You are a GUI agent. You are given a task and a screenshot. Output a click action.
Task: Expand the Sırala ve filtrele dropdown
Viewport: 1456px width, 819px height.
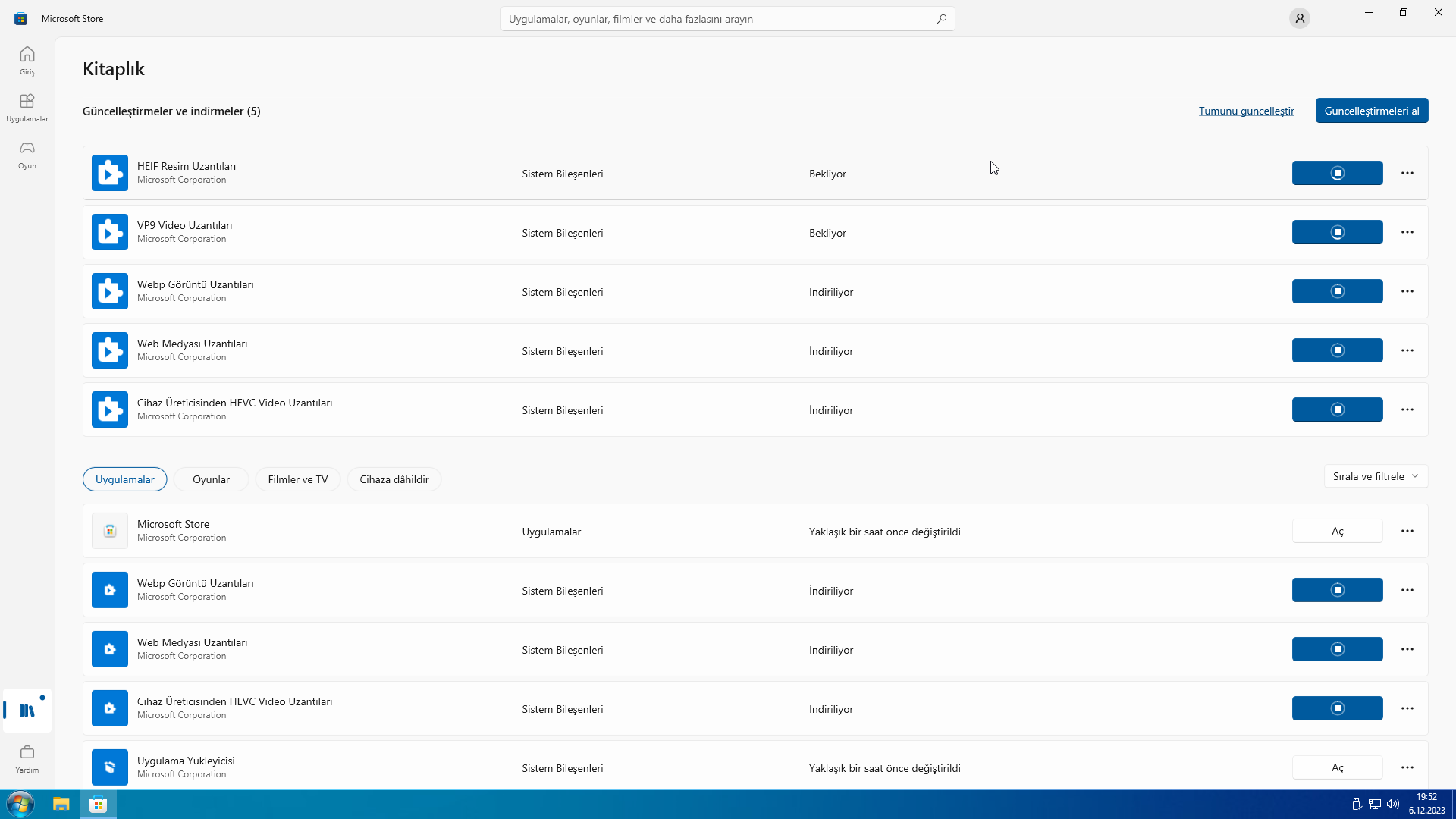[1376, 476]
